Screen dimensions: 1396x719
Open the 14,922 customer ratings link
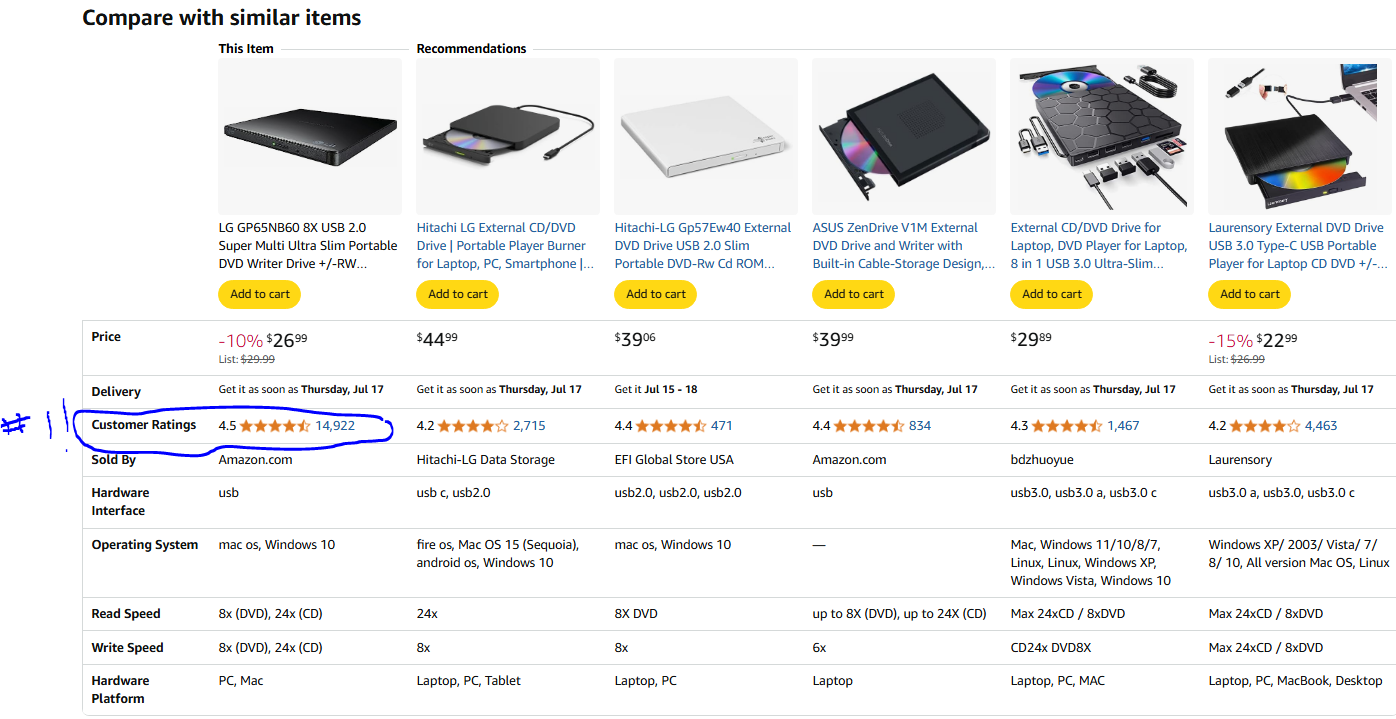tap(335, 426)
